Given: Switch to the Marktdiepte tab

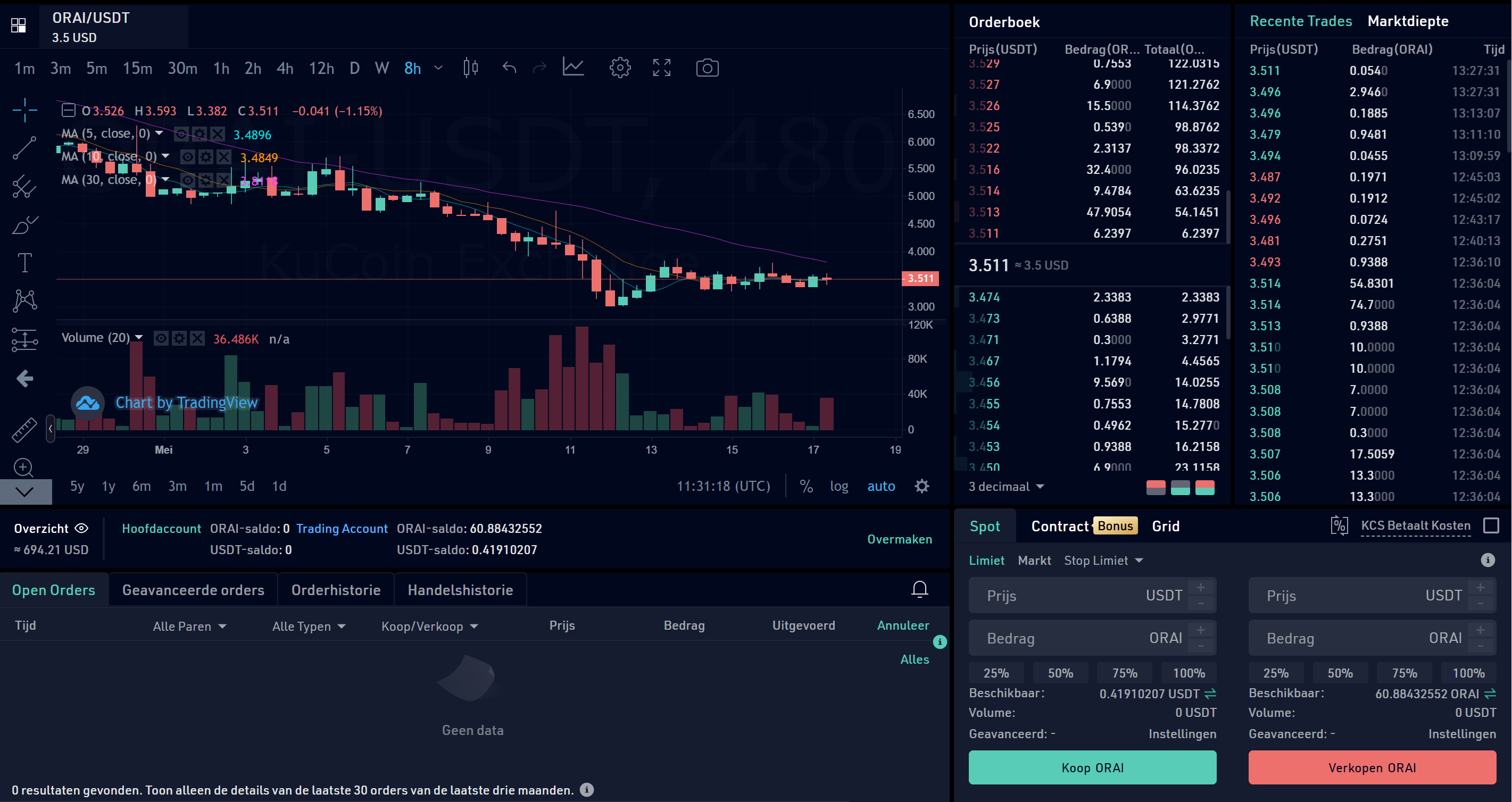Looking at the screenshot, I should coord(1408,21).
